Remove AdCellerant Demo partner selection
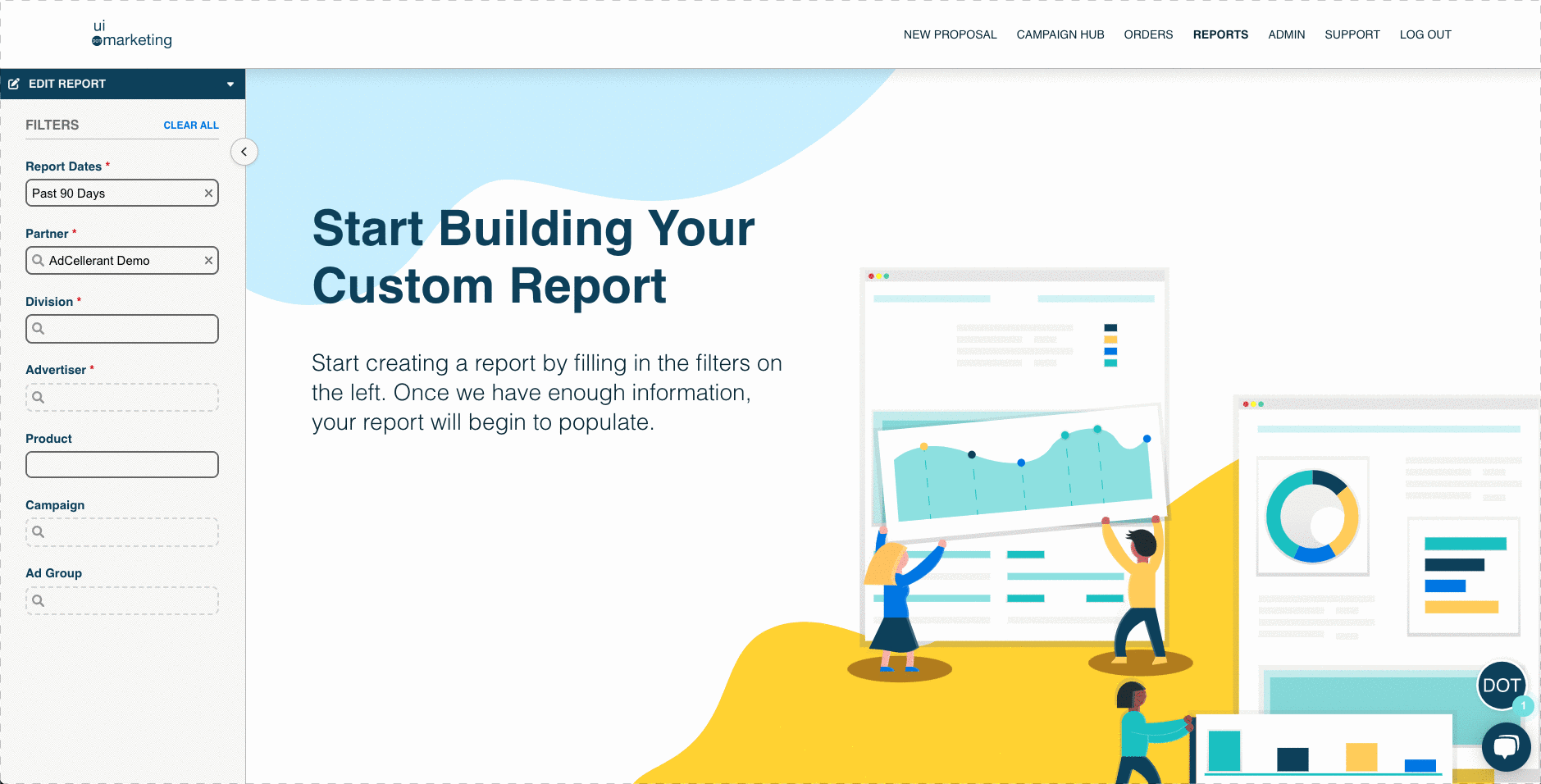This screenshot has width=1541, height=784. pyautogui.click(x=208, y=261)
